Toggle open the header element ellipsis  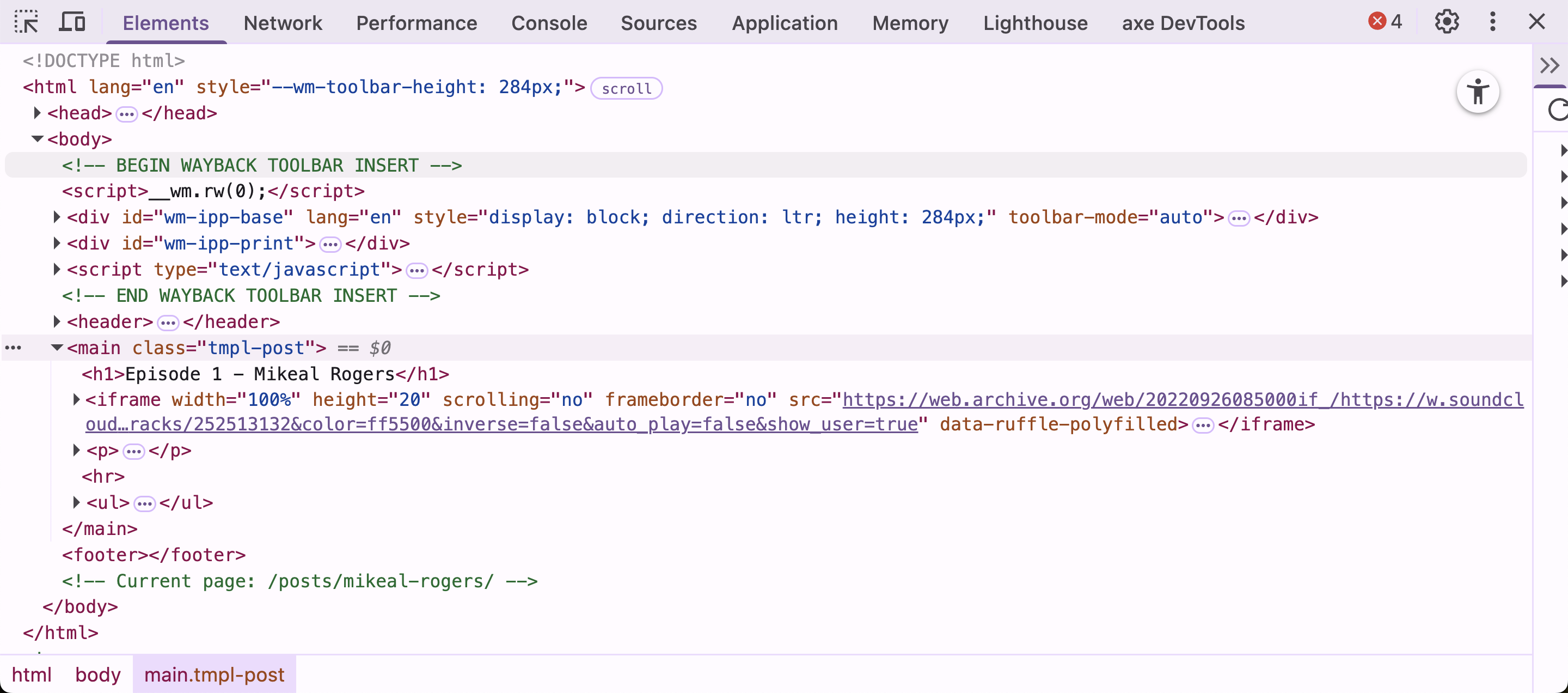pyautogui.click(x=168, y=323)
